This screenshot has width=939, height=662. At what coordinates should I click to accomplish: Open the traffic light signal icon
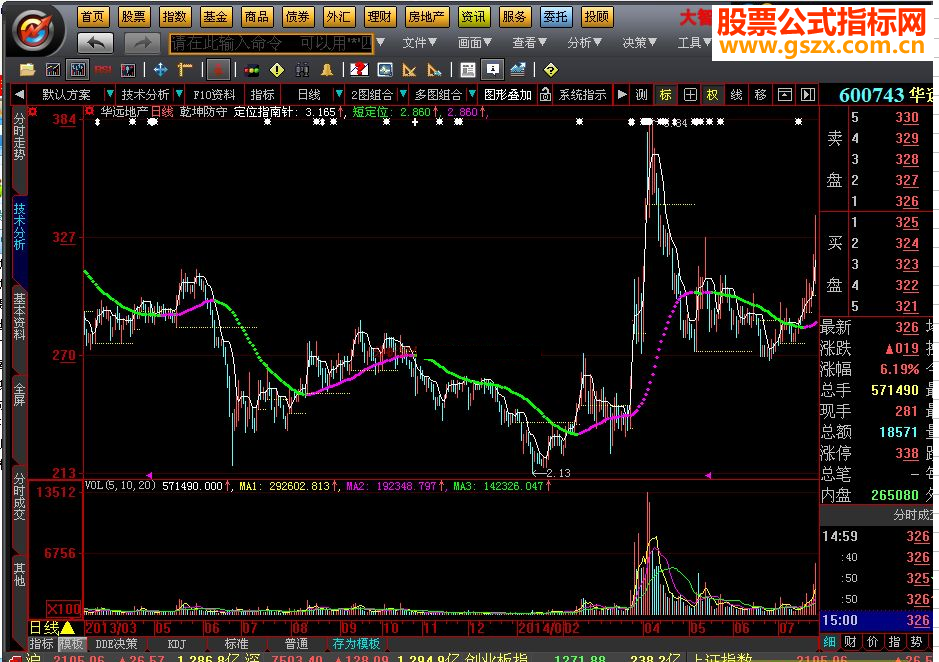click(252, 69)
